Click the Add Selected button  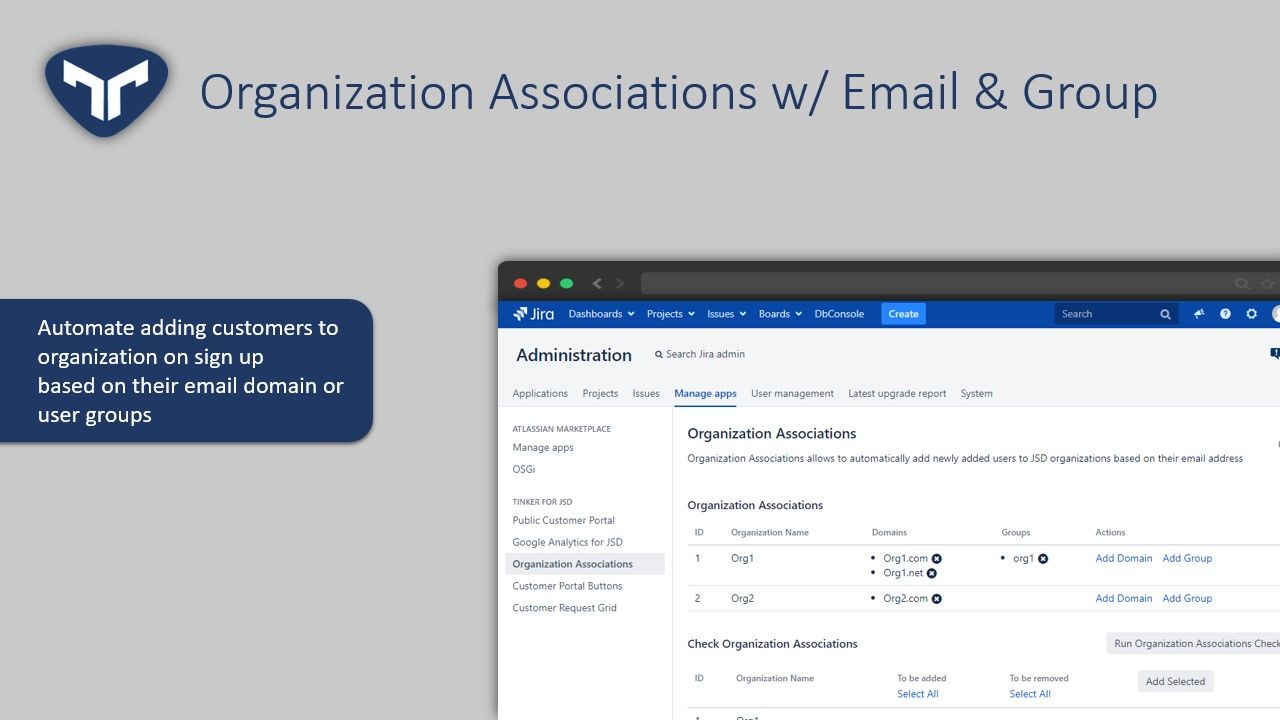[1175, 681]
